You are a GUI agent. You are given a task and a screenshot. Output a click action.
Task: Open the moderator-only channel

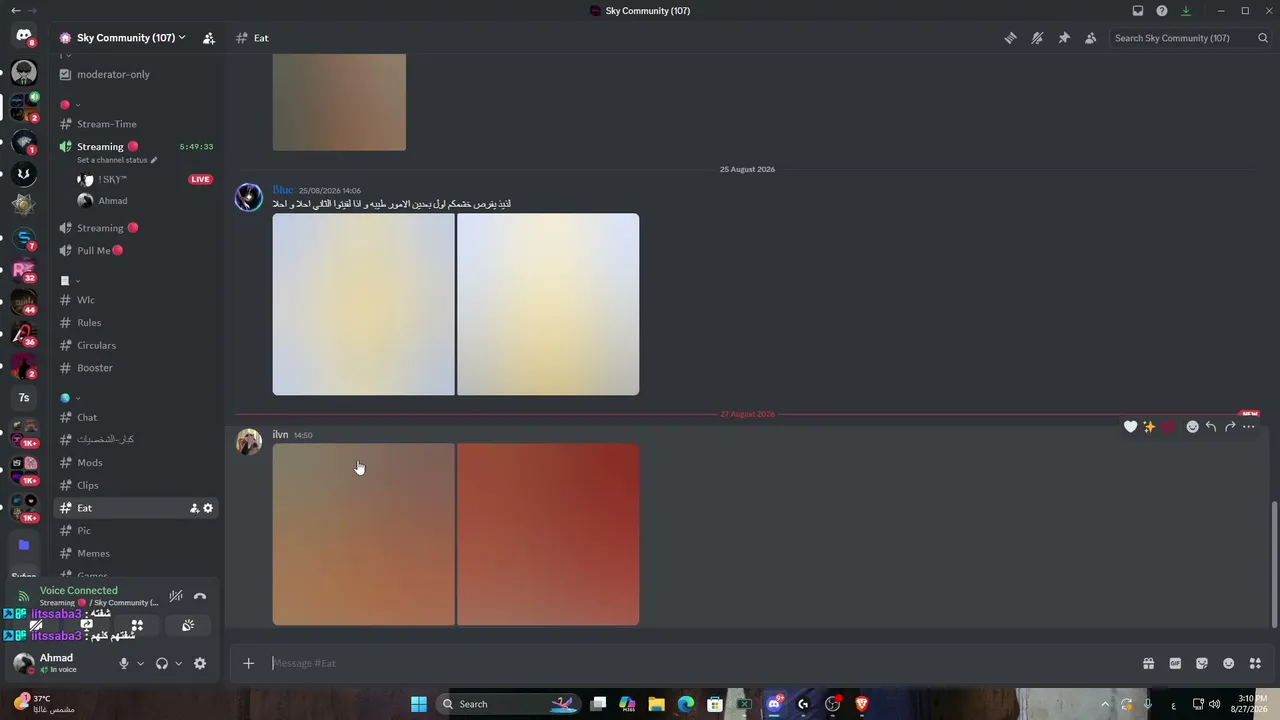(136, 74)
